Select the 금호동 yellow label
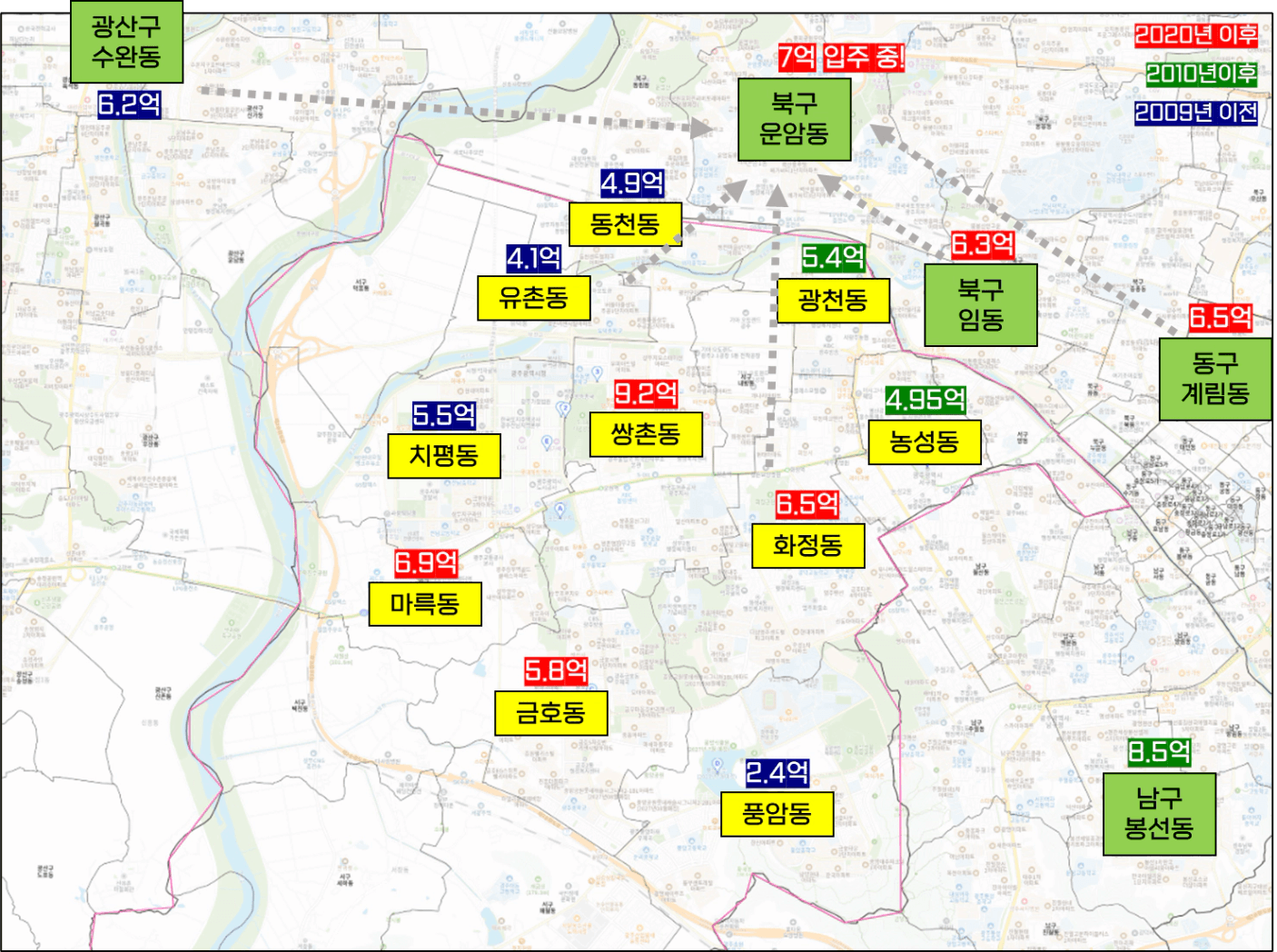Image resolution: width=1277 pixels, height=952 pixels. click(550, 713)
